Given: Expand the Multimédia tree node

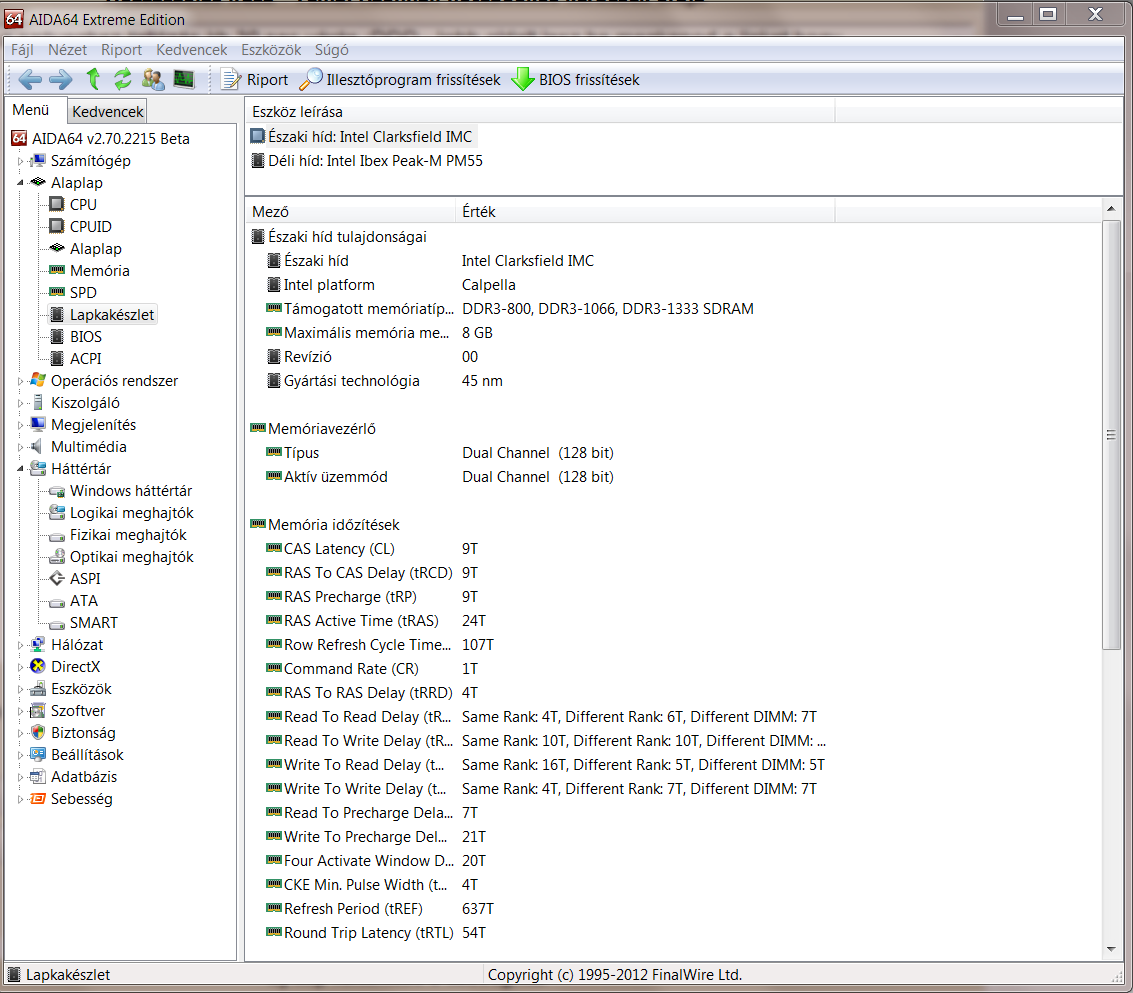Looking at the screenshot, I should click(x=20, y=447).
